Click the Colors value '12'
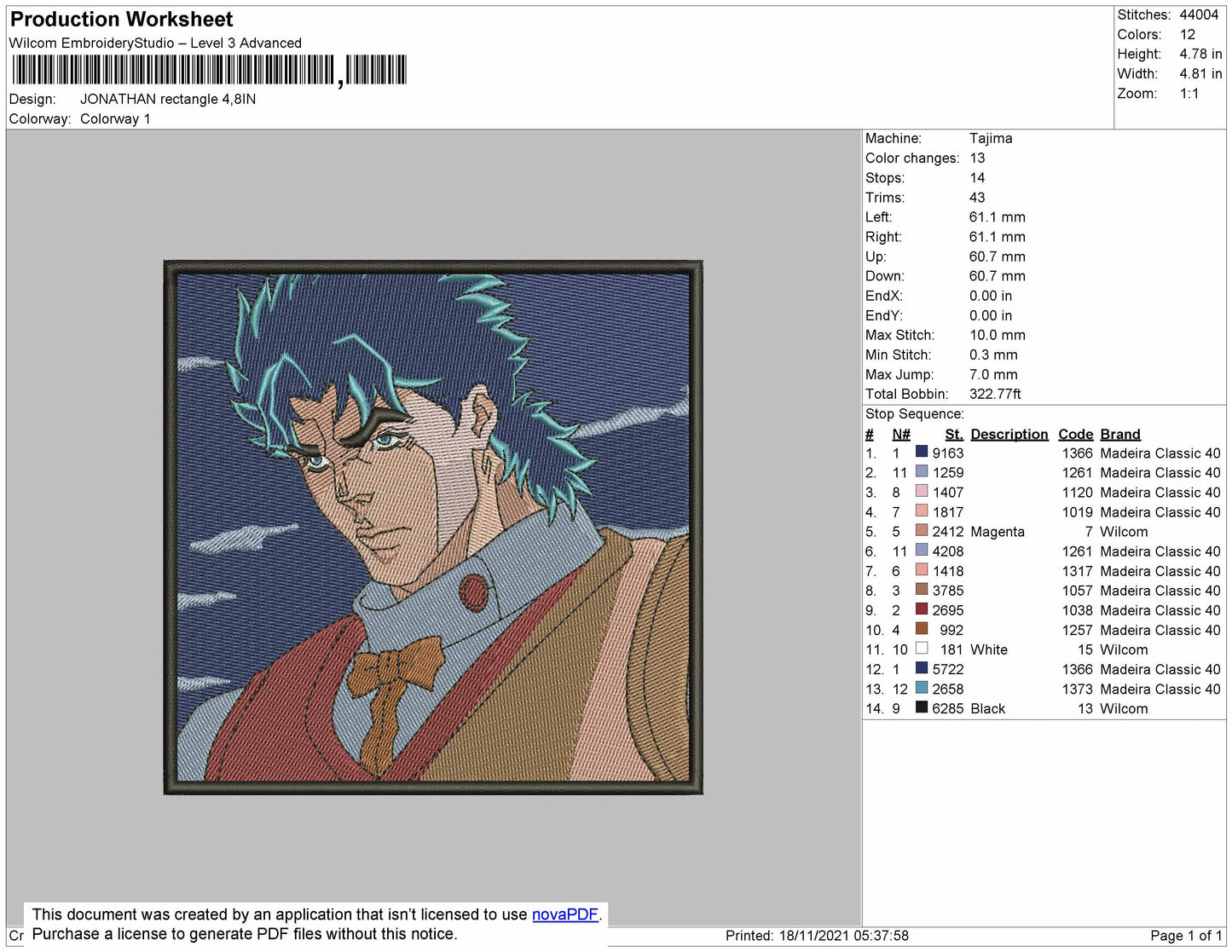The image size is (1232, 952). (x=1188, y=34)
